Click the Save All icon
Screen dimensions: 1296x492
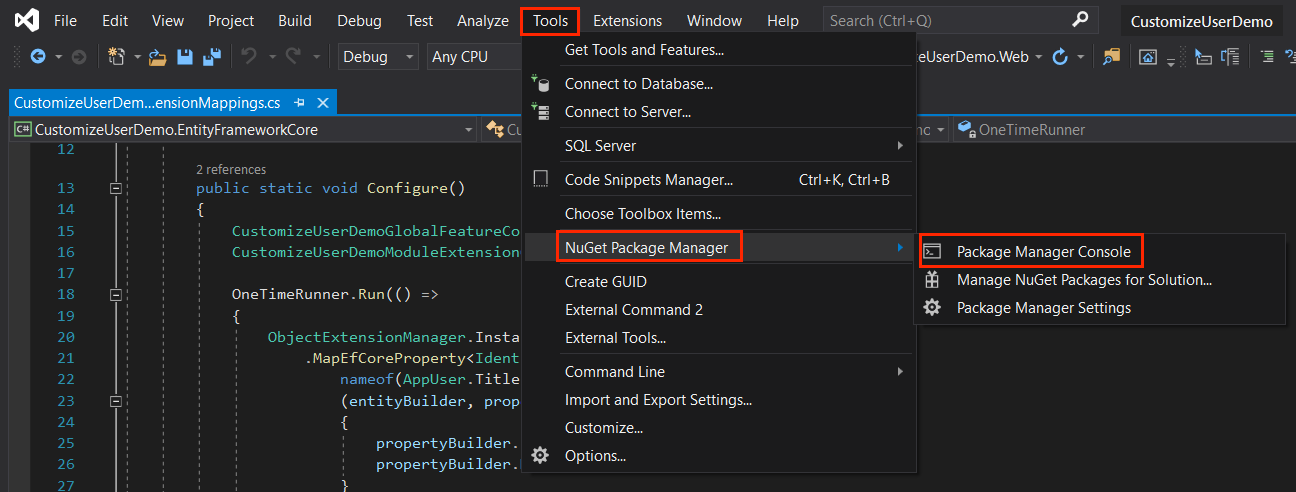click(x=210, y=57)
